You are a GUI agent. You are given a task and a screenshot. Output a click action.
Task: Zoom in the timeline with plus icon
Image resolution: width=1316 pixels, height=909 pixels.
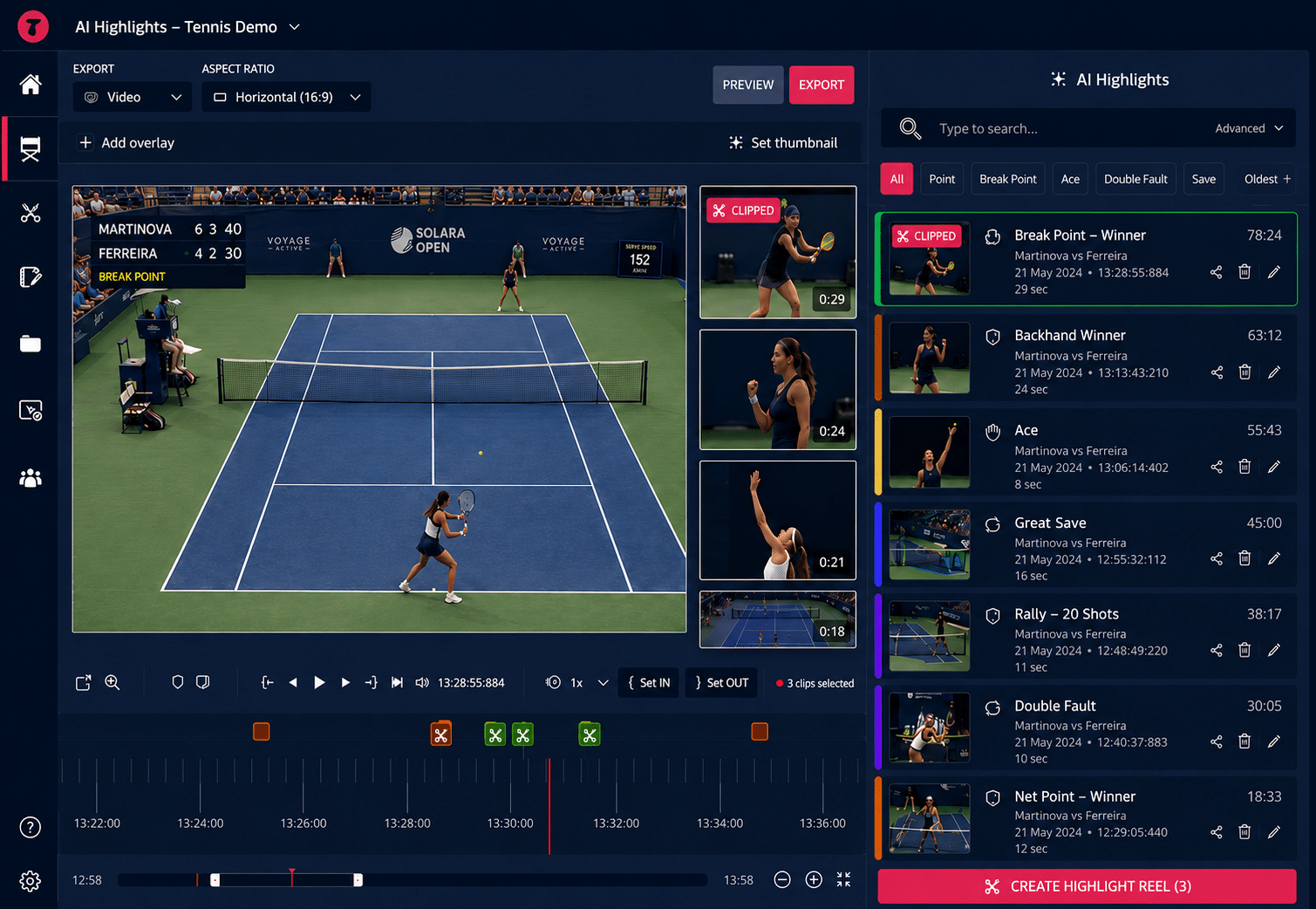click(814, 879)
